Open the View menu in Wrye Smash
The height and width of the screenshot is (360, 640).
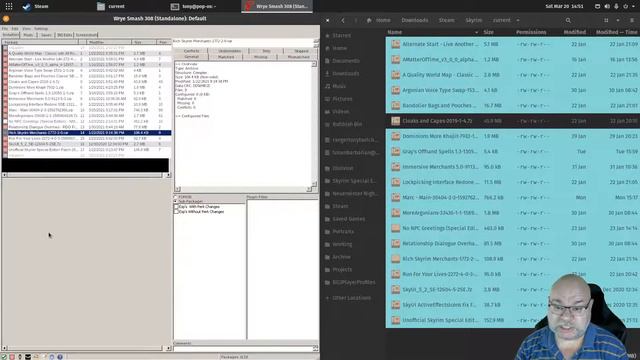[x=27, y=29]
